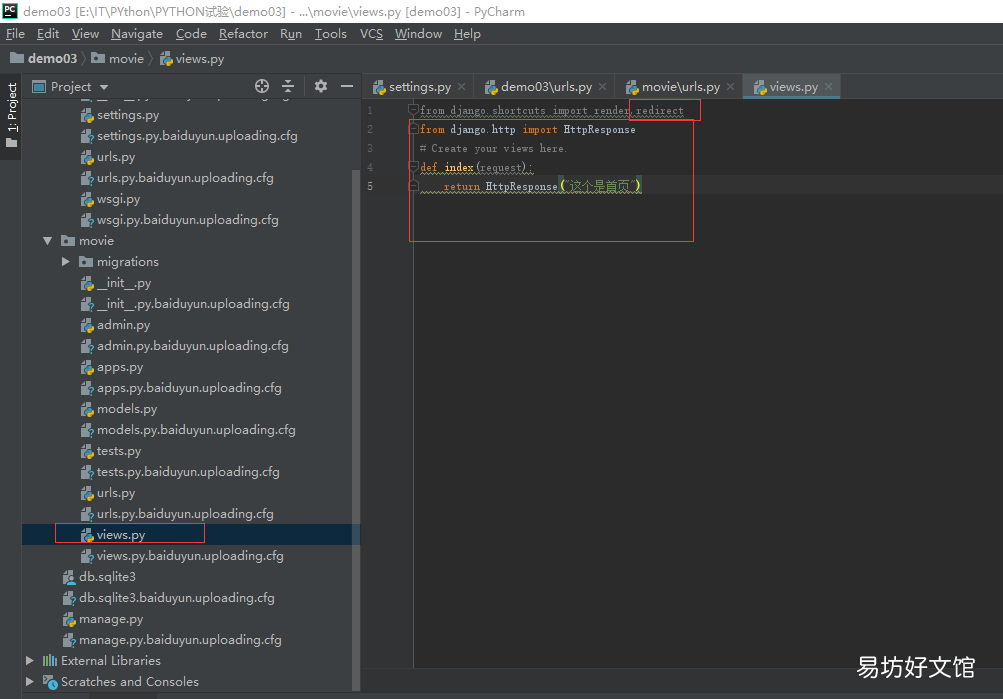Open the VCS menu
The height and width of the screenshot is (699, 1003).
pyautogui.click(x=371, y=34)
